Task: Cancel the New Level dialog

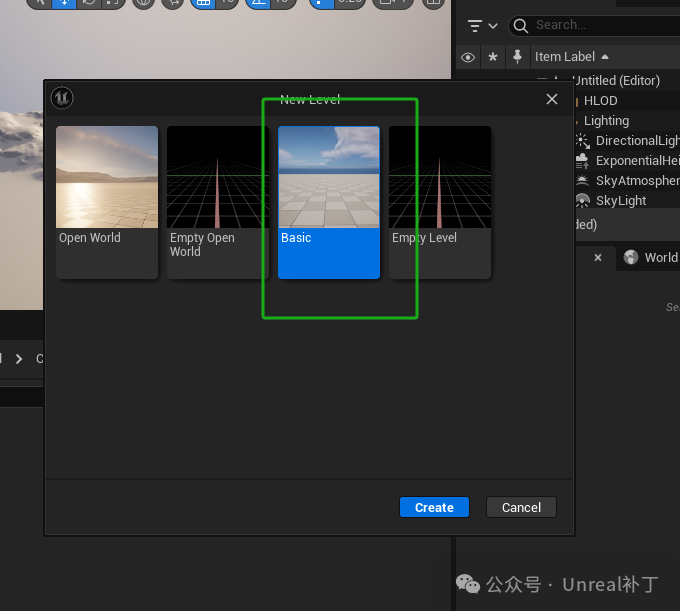Action: [x=521, y=507]
